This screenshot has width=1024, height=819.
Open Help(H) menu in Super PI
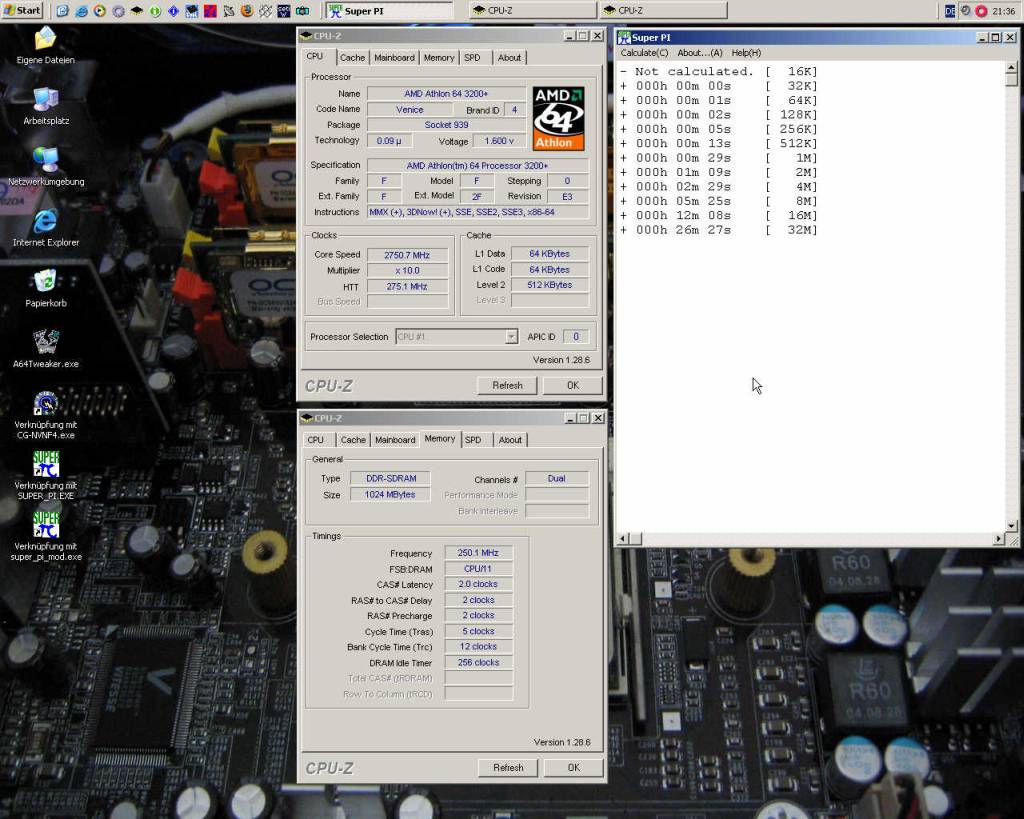point(746,53)
